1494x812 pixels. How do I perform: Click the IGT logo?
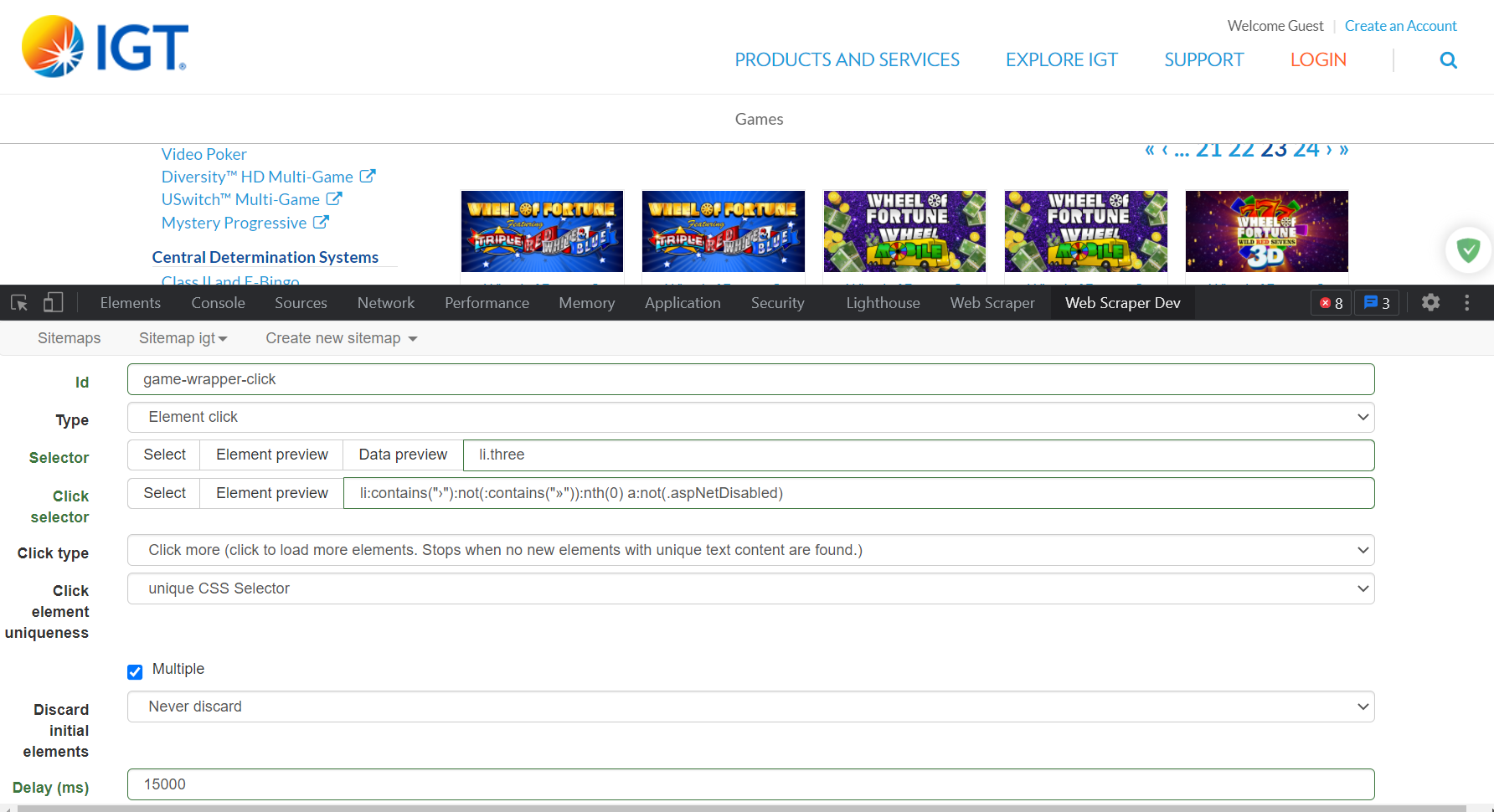click(x=105, y=47)
